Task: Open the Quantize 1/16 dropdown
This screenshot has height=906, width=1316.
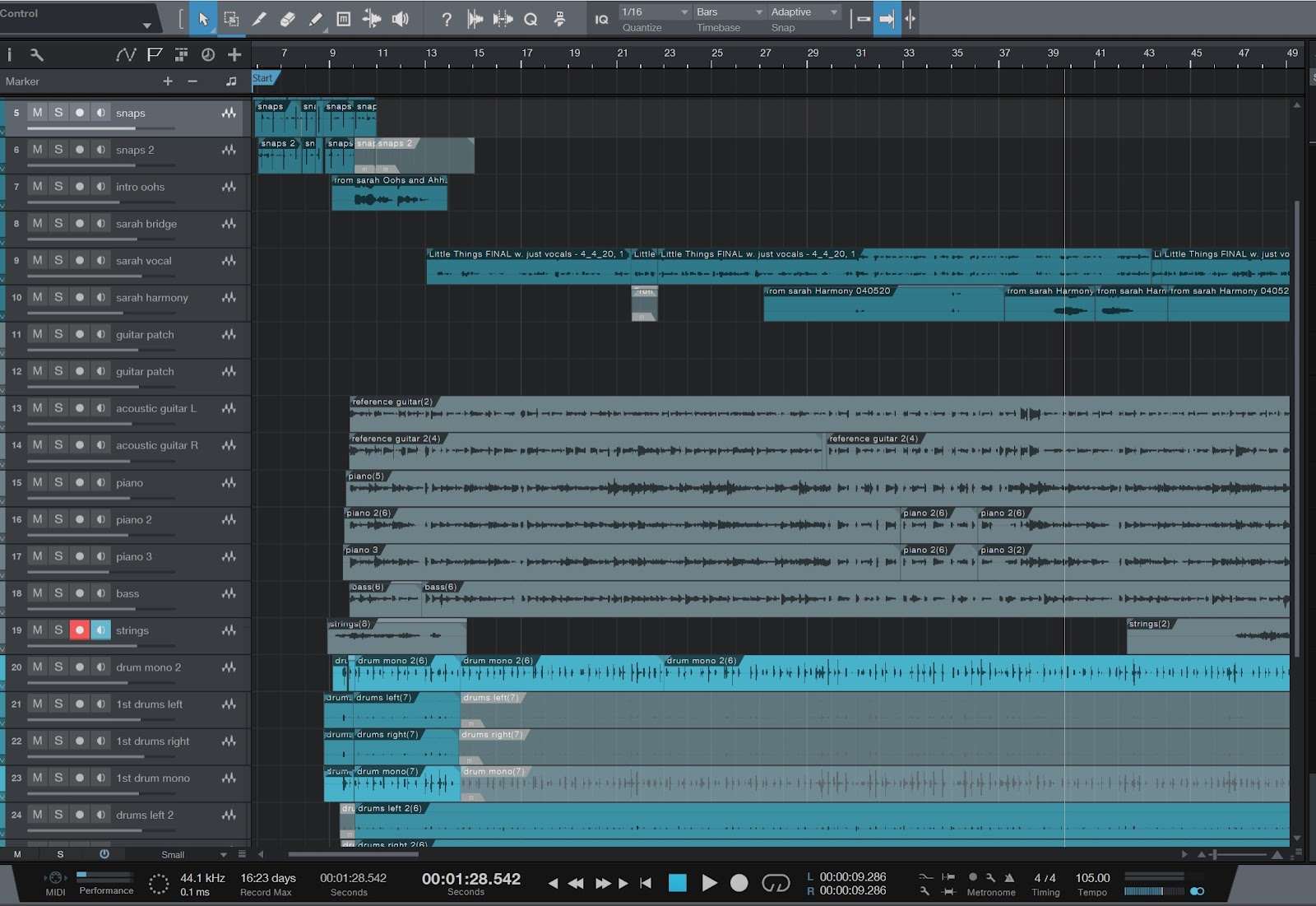Action: (x=656, y=12)
